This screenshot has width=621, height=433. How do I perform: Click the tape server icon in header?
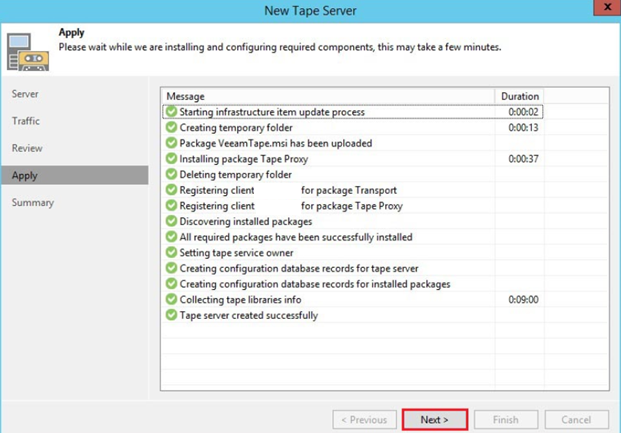26,52
